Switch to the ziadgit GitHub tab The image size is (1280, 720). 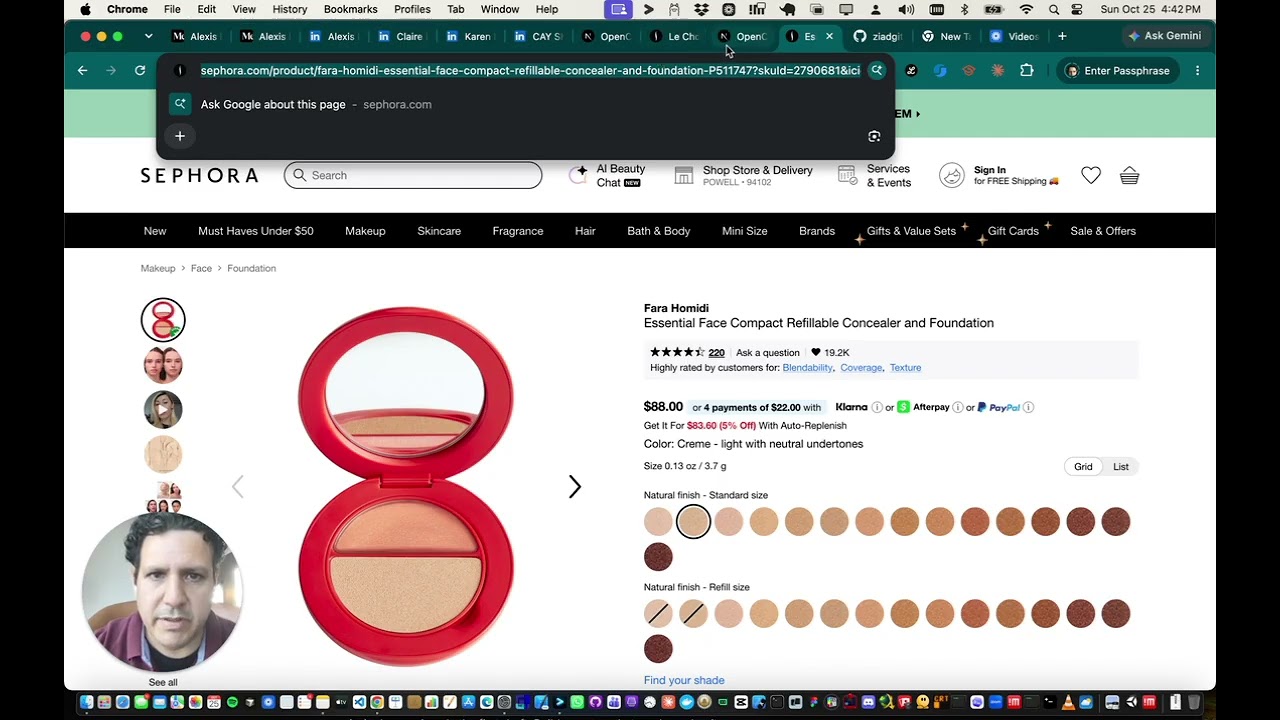(x=877, y=36)
